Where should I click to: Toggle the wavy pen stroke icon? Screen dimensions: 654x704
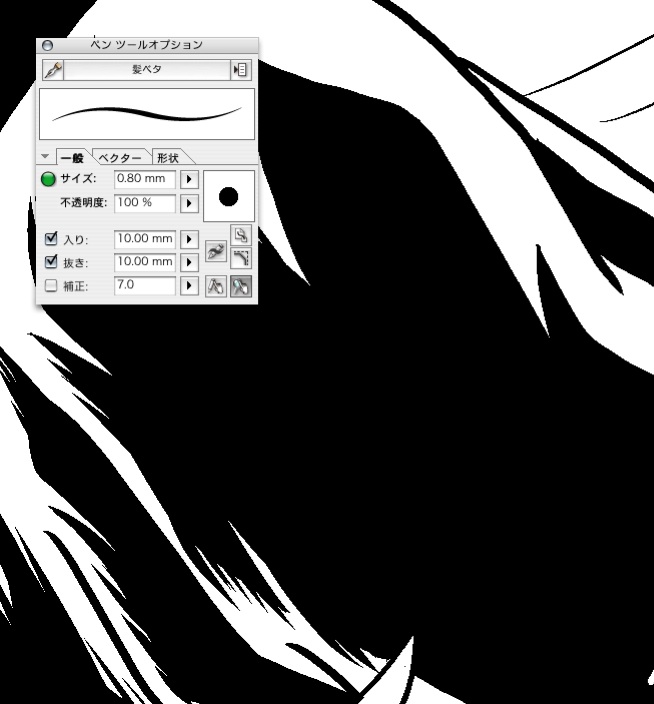(x=216, y=251)
